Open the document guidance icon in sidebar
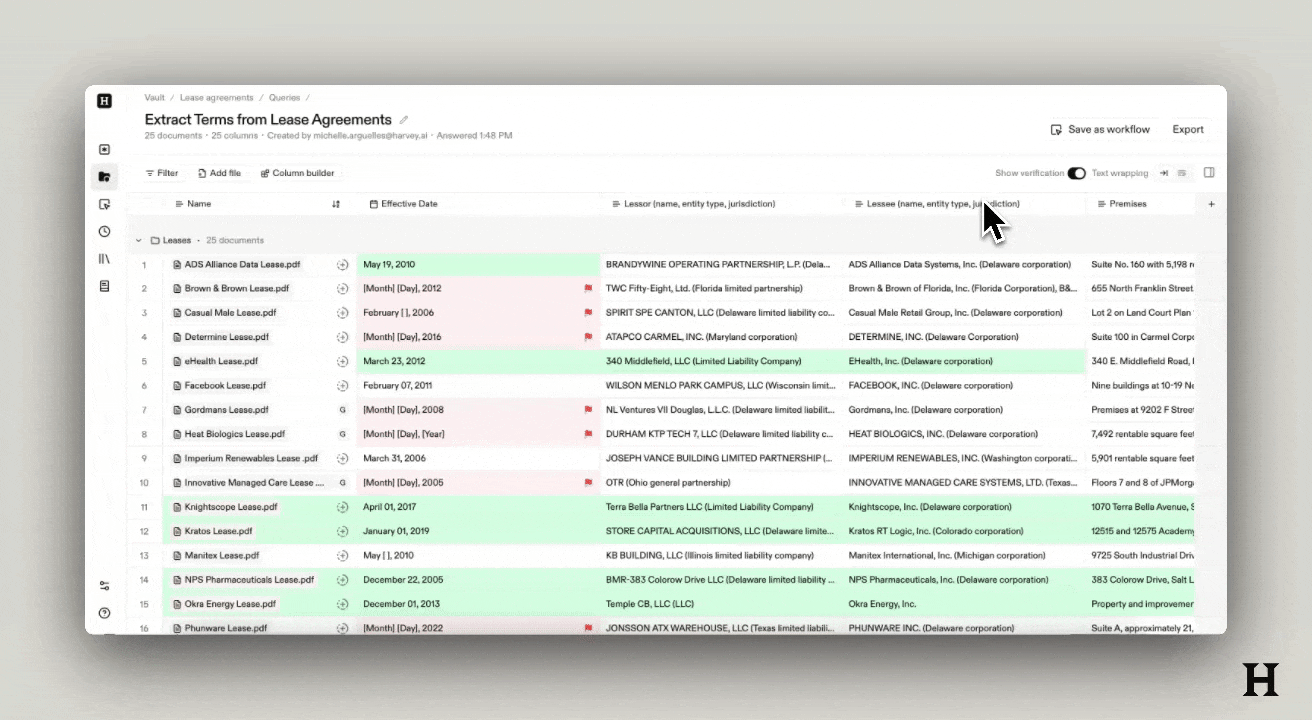The image size is (1312, 720). pyautogui.click(x=105, y=286)
